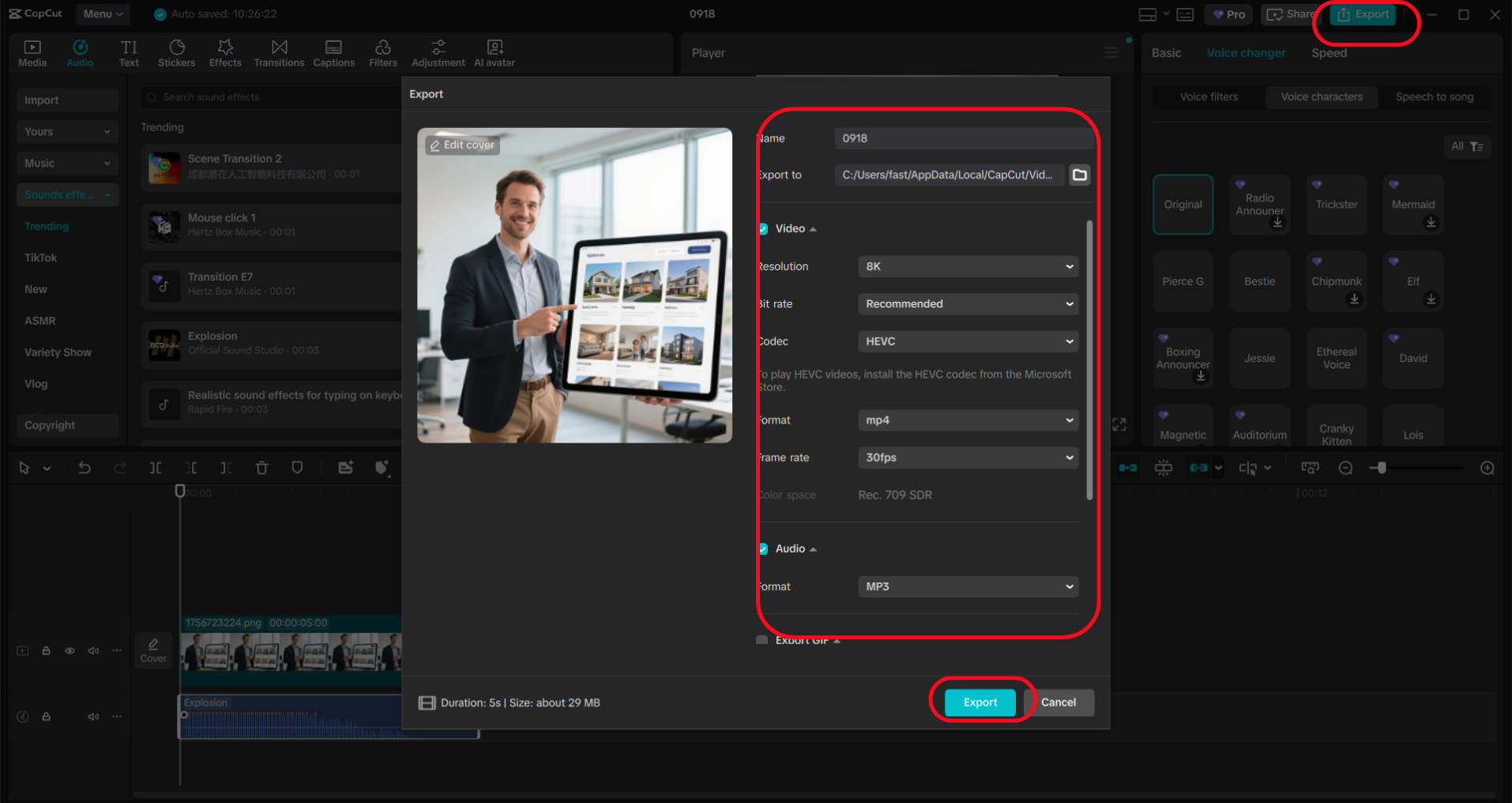This screenshot has height=803, width=1512.
Task: Open the Captions tool
Action: point(333,52)
